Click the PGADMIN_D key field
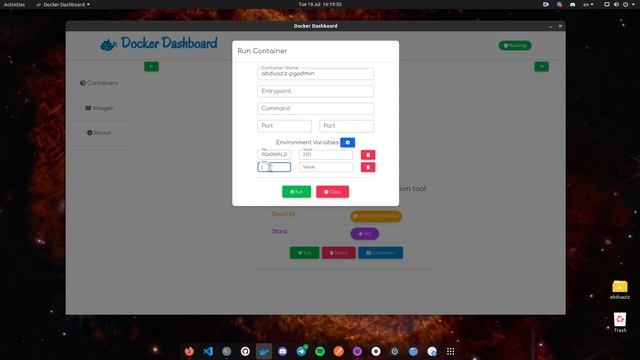Image resolution: width=640 pixels, height=360 pixels. pos(274,155)
